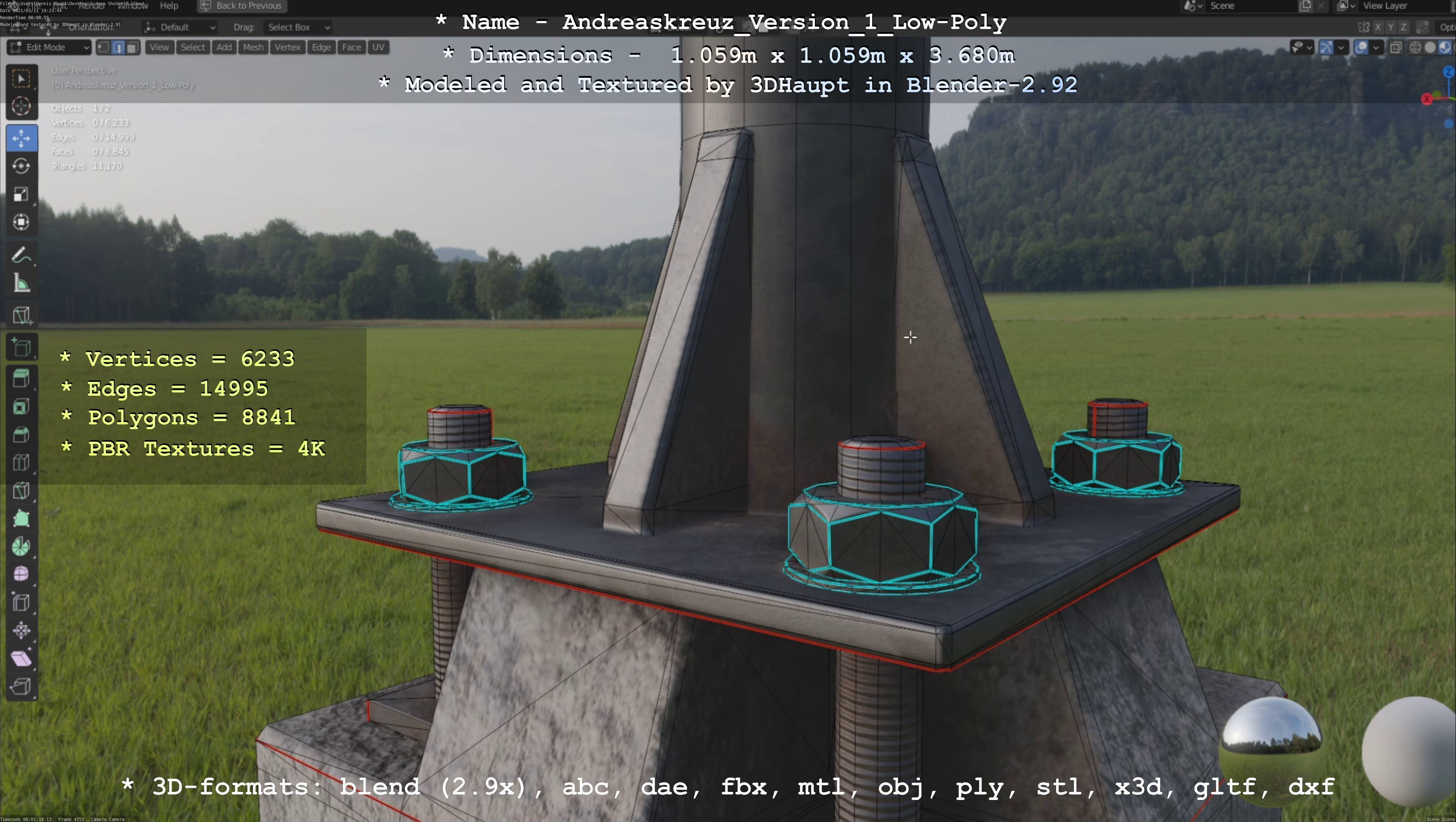This screenshot has width=1456, height=822.
Task: Open the selectability and visibility dropdown
Action: pos(1302,47)
